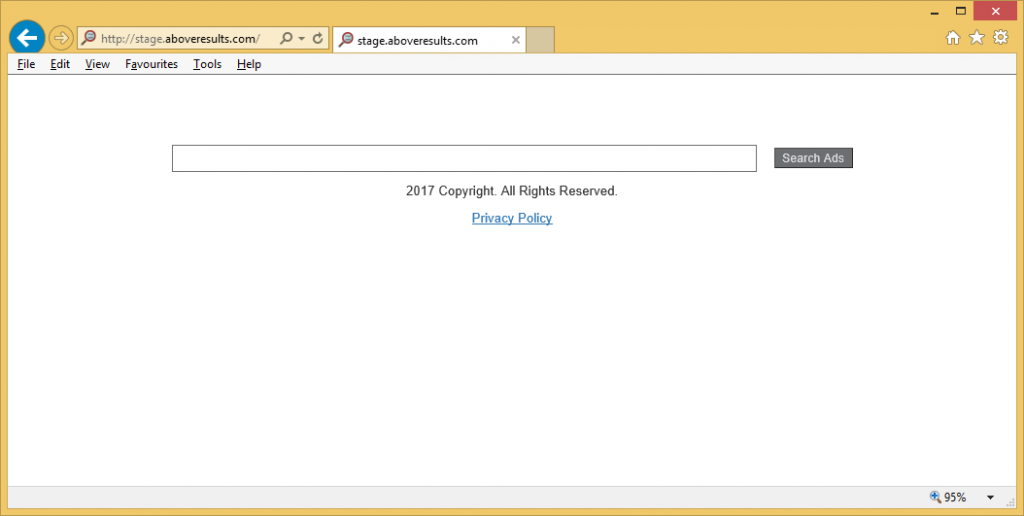
Task: Expand the zoom level dropdown arrow
Action: [990, 497]
